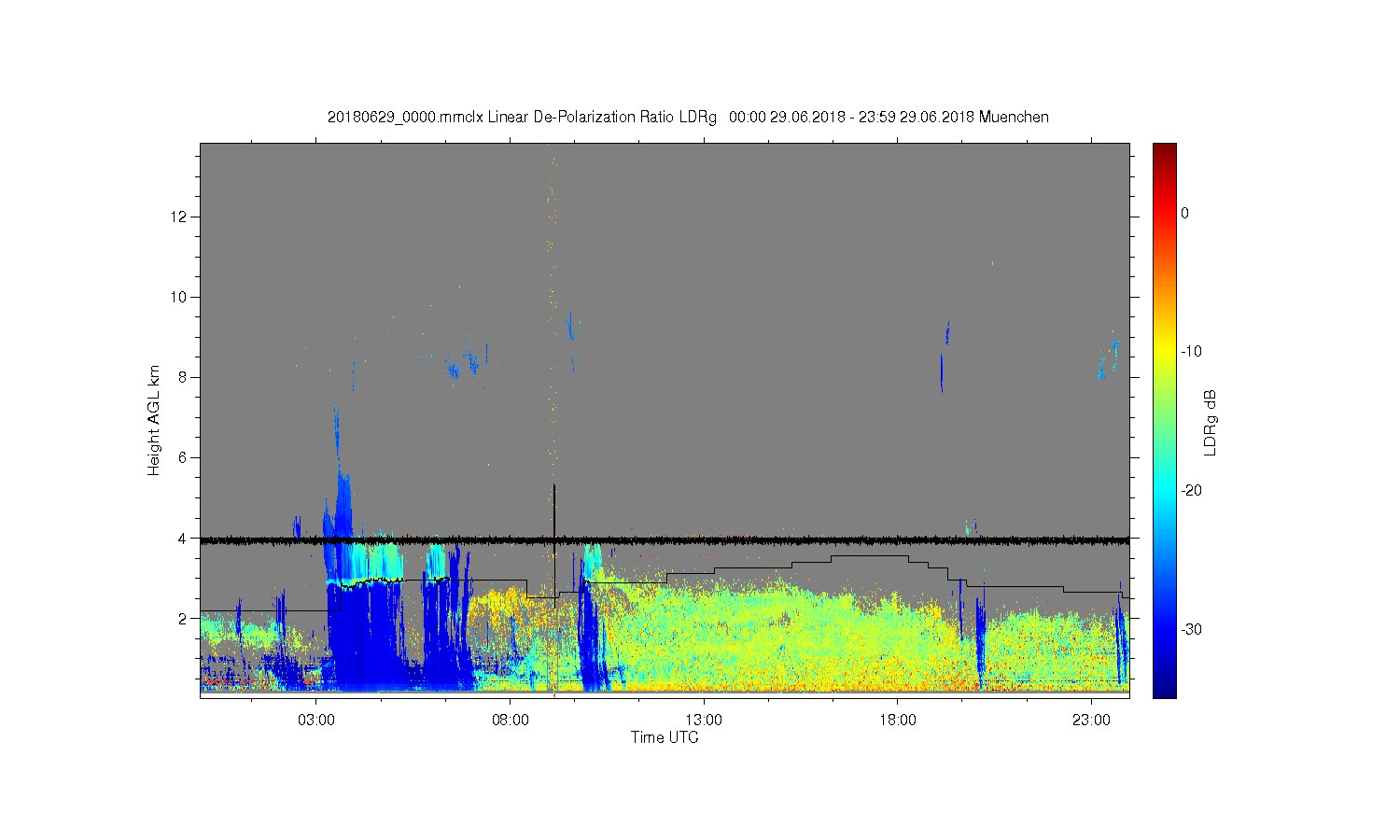
Task: Click the 23:00 time axis tick label
Action: (x=1091, y=721)
